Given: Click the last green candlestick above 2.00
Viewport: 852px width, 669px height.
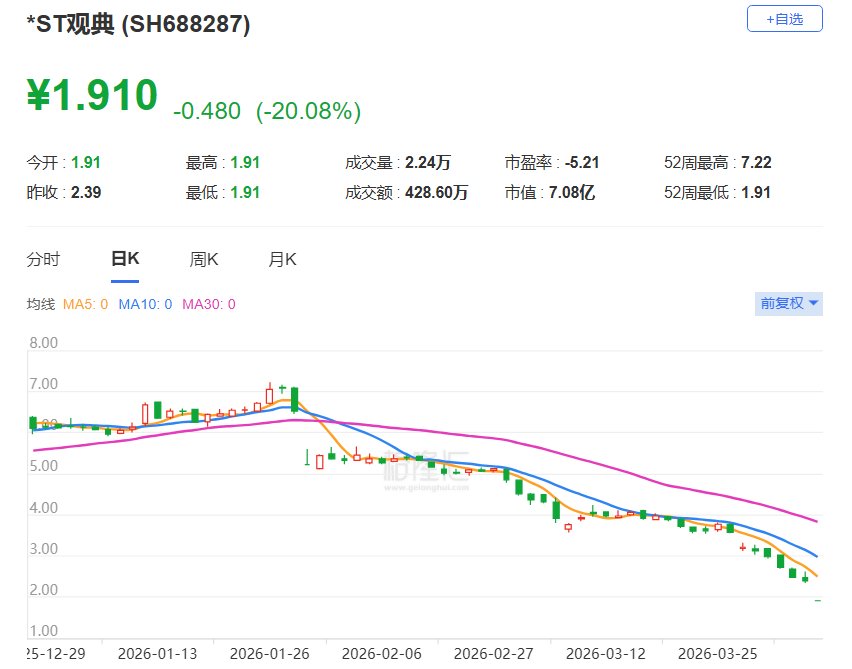Looking at the screenshot, I should pos(805,578).
